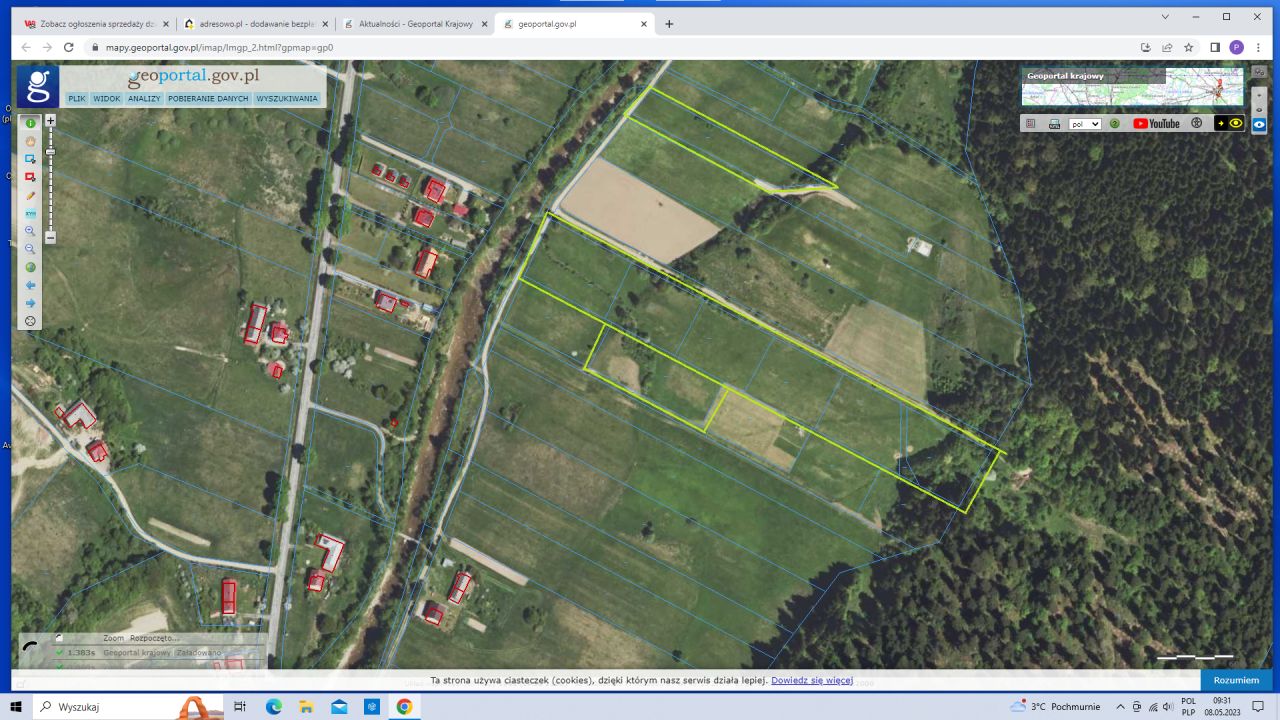Viewport: 1280px width, 720px height.
Task: Open the WYSZUKIWANIA menu
Action: [x=287, y=98]
